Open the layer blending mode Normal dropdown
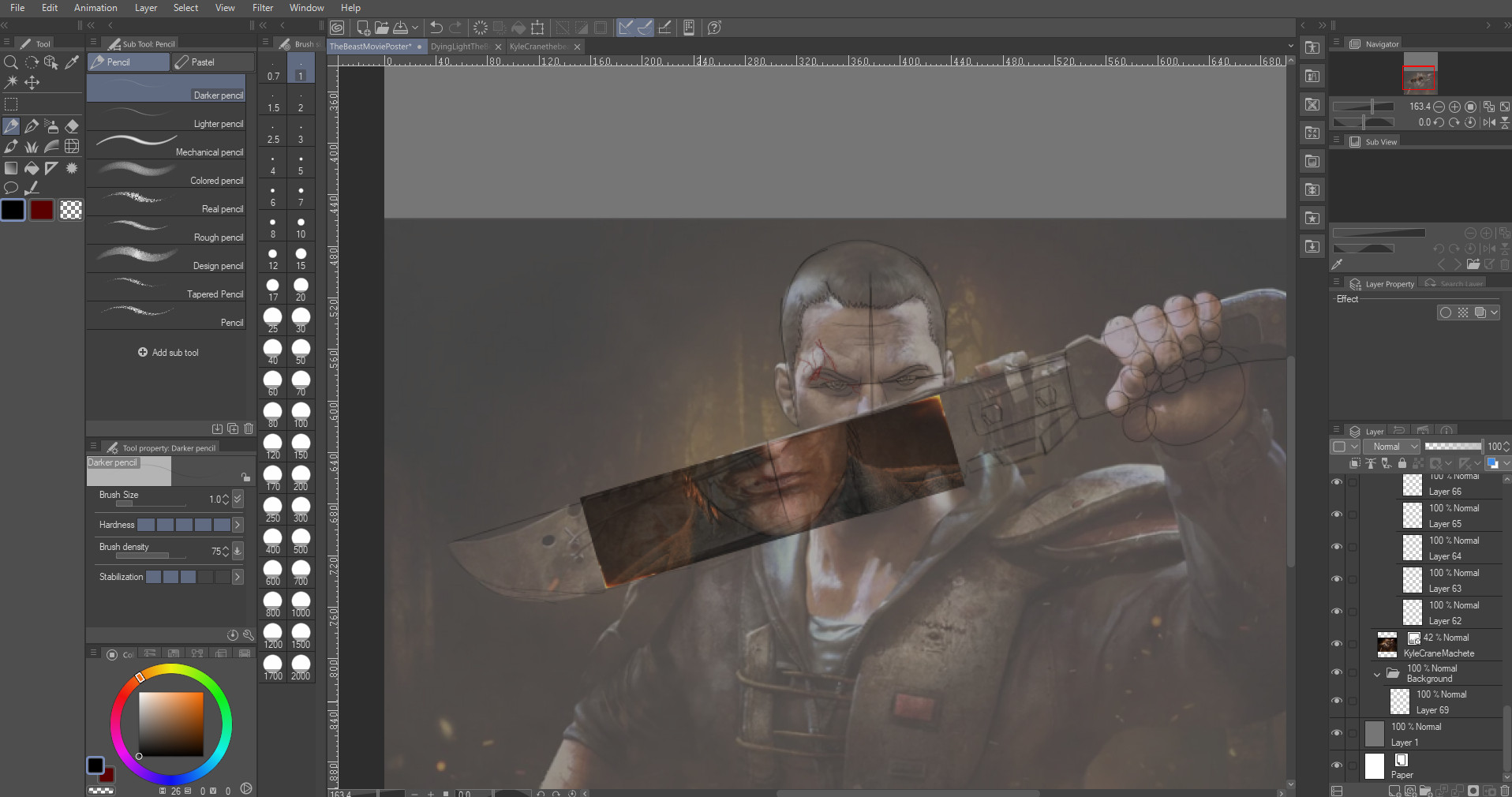This screenshot has height=797, width=1512. tap(1391, 447)
